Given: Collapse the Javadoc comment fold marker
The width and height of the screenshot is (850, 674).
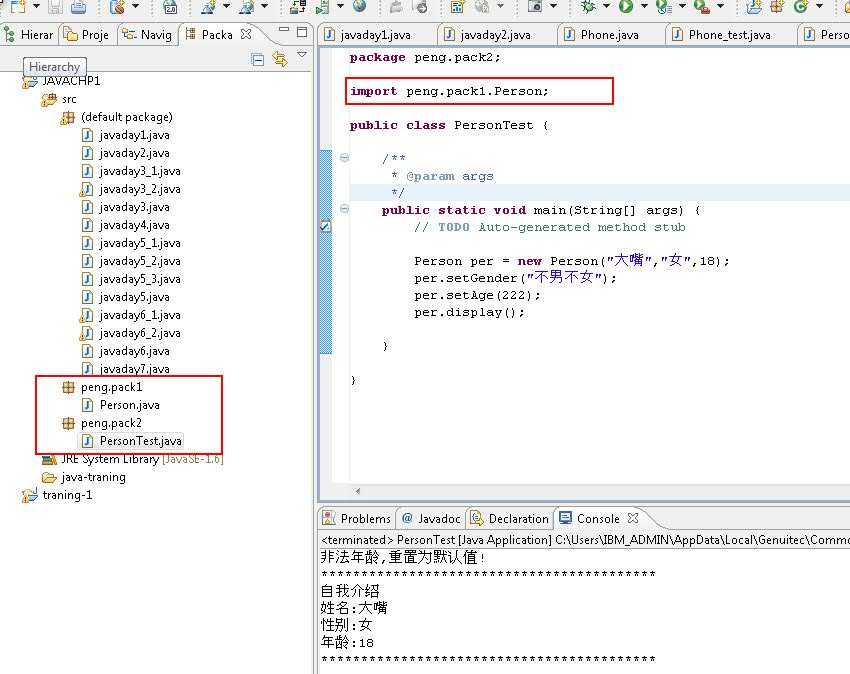Looking at the screenshot, I should point(344,158).
